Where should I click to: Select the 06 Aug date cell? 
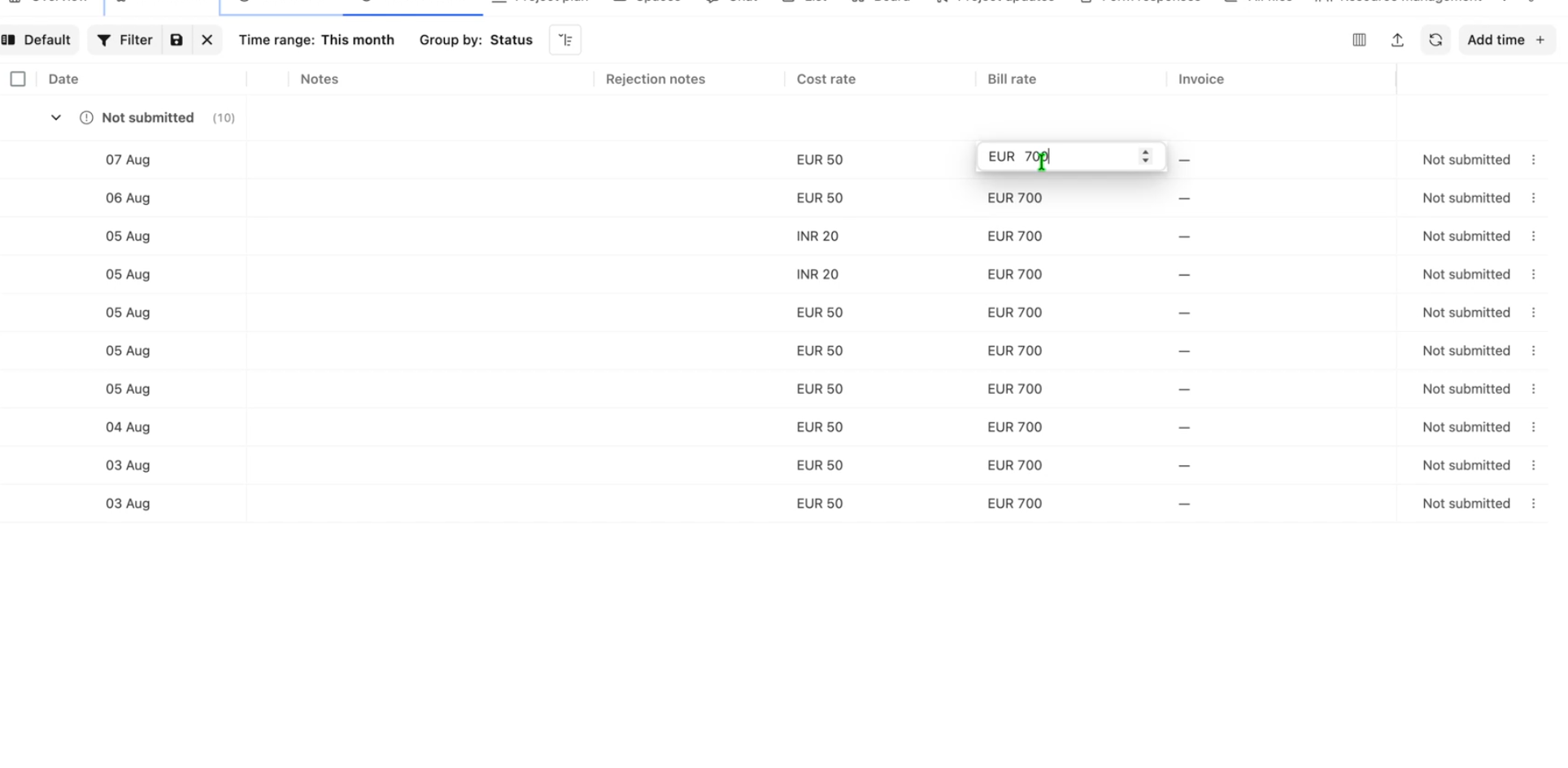click(x=128, y=198)
